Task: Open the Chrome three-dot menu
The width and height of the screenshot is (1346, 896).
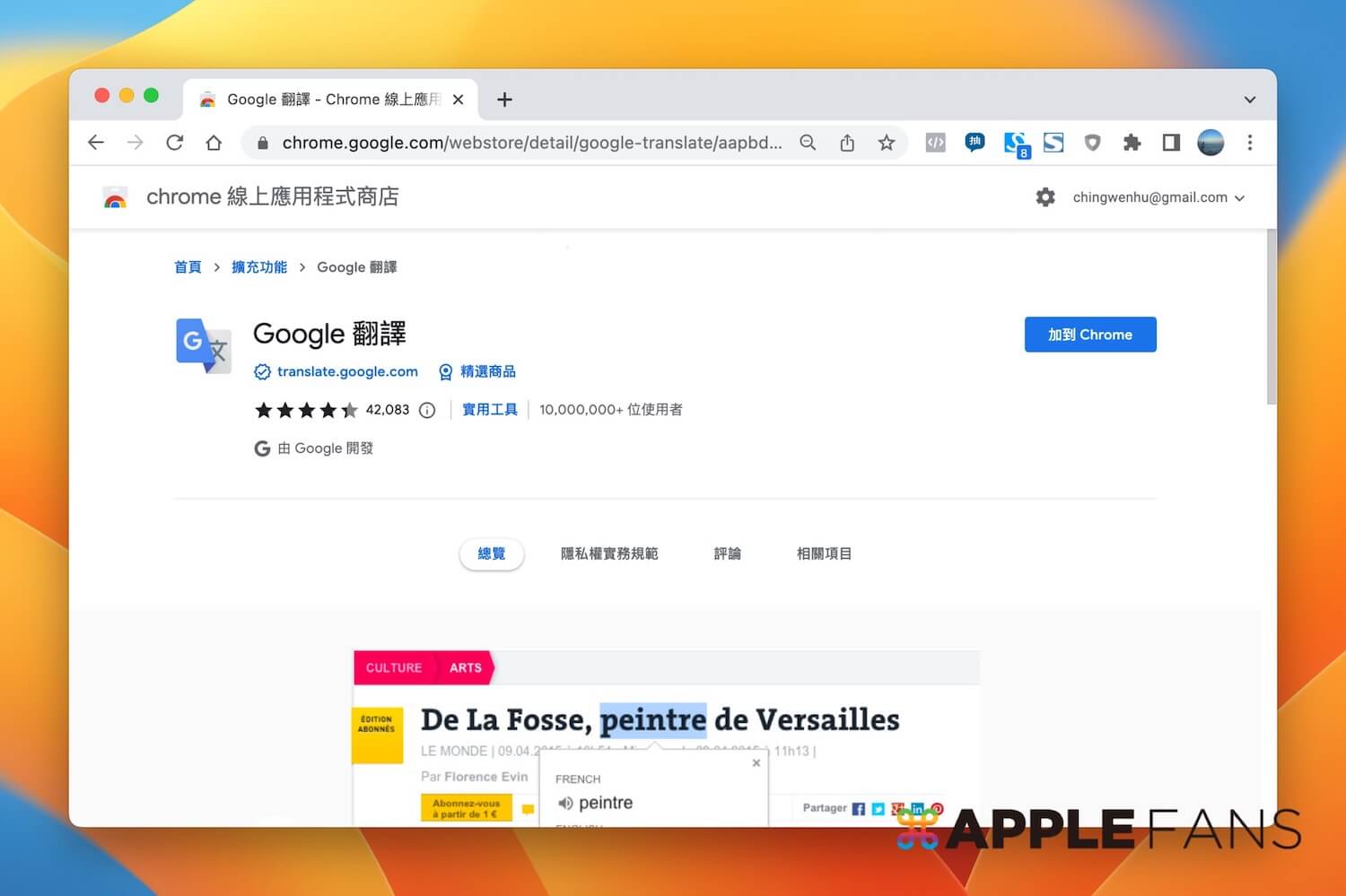Action: [1250, 142]
